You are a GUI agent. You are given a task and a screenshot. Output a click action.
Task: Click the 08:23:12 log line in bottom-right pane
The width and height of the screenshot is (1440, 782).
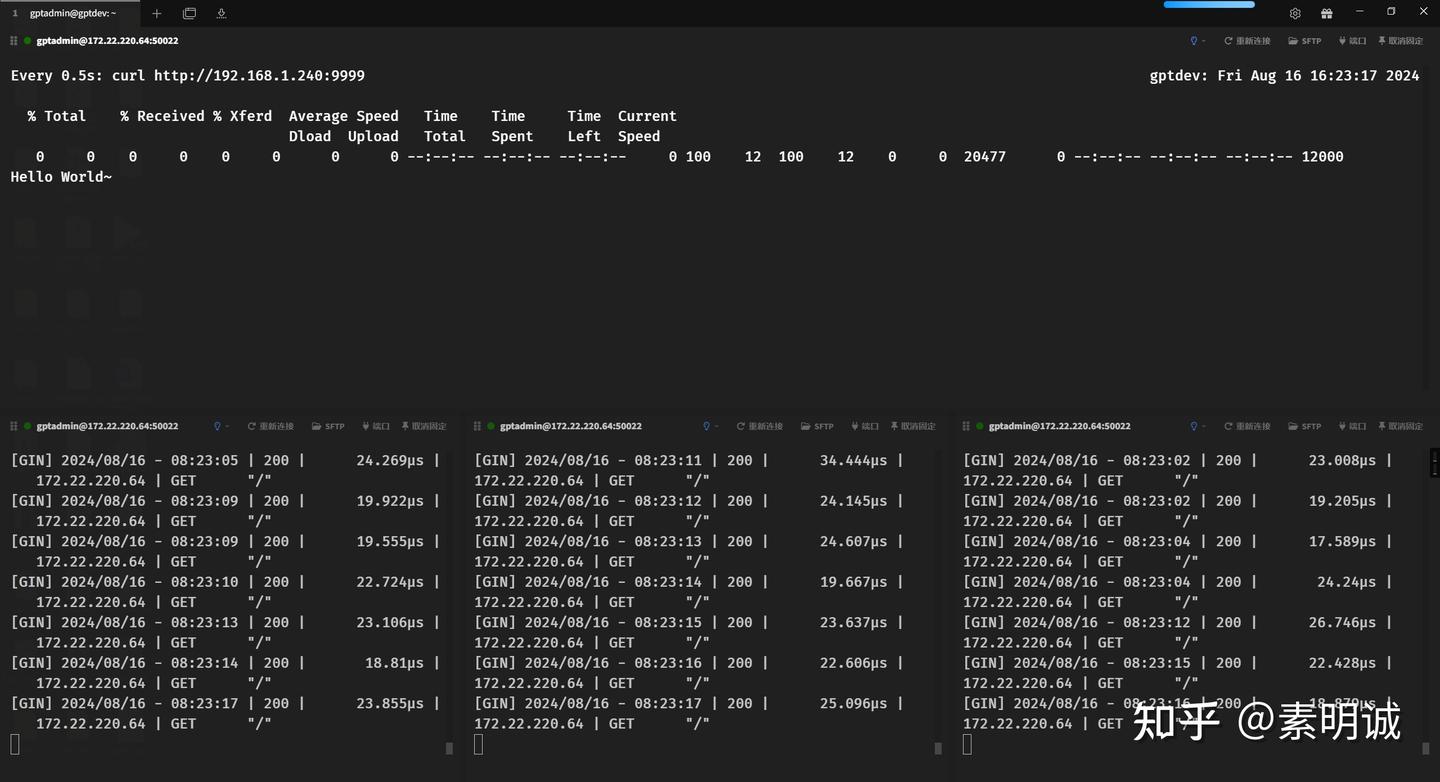[1177, 633]
